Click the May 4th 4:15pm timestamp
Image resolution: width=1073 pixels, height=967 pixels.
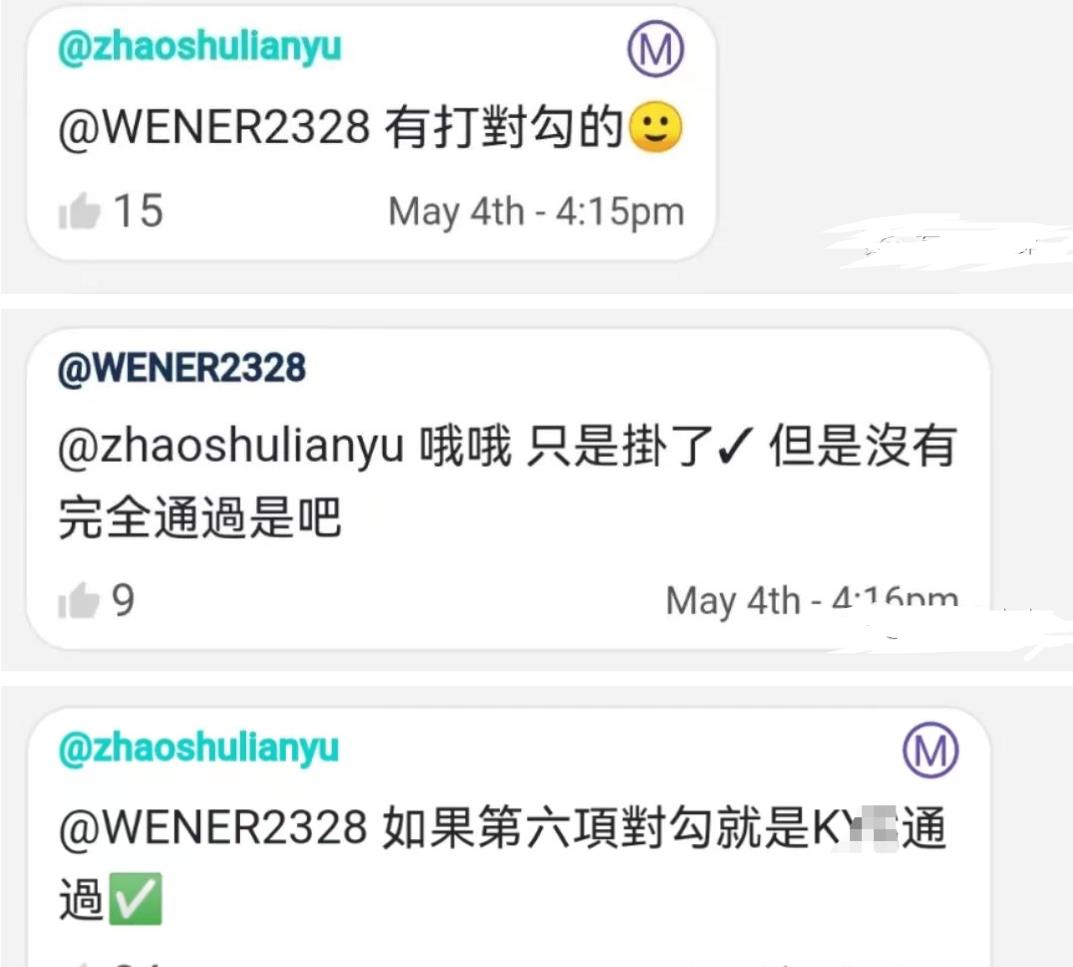[x=536, y=211]
